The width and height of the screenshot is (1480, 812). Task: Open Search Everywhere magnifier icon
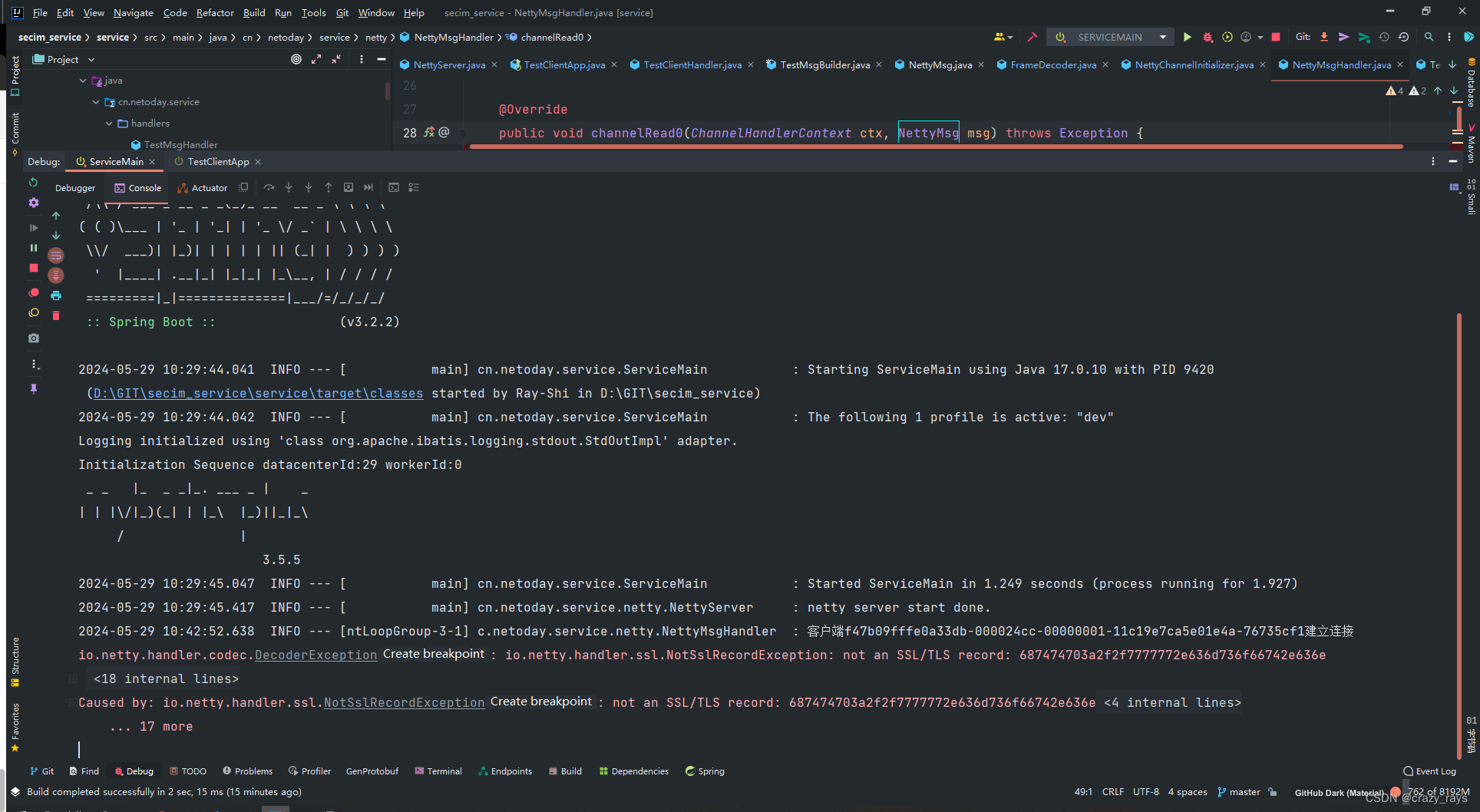pos(1429,37)
